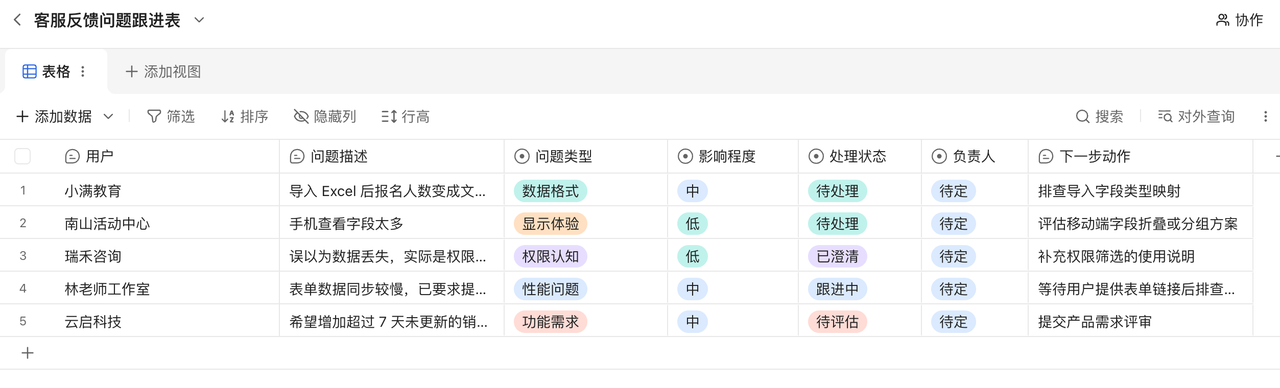Click the 已澄清 status tag
The image size is (1280, 388).
(837, 256)
